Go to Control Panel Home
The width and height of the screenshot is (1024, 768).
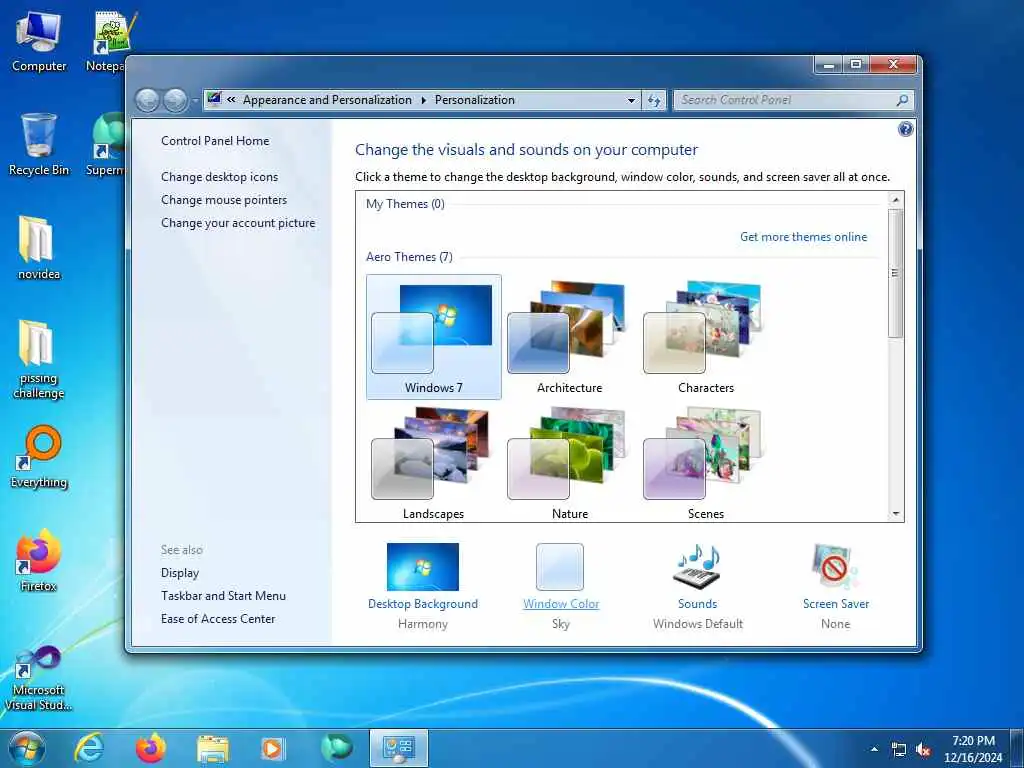click(215, 140)
